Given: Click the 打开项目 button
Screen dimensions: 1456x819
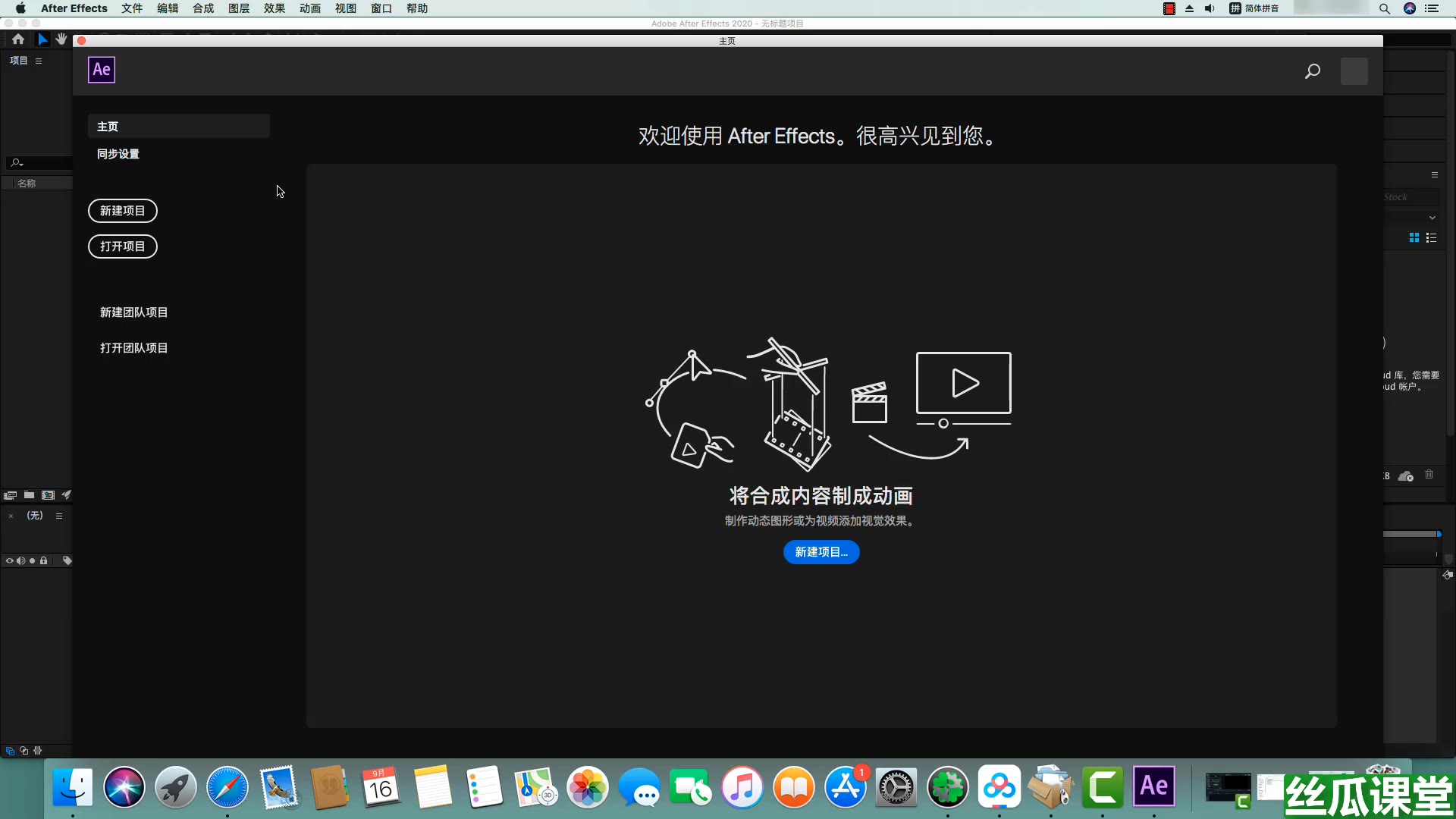Looking at the screenshot, I should point(123,246).
